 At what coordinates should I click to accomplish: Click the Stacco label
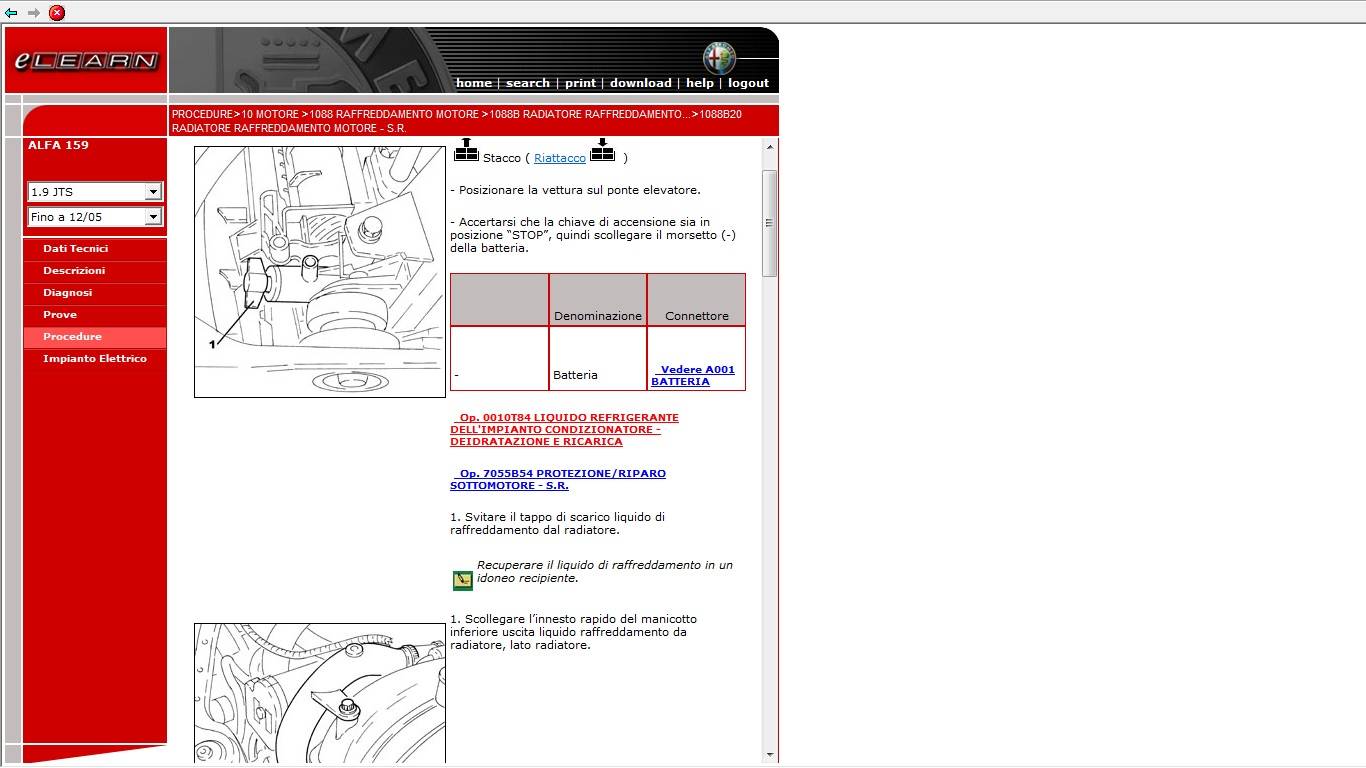point(502,158)
